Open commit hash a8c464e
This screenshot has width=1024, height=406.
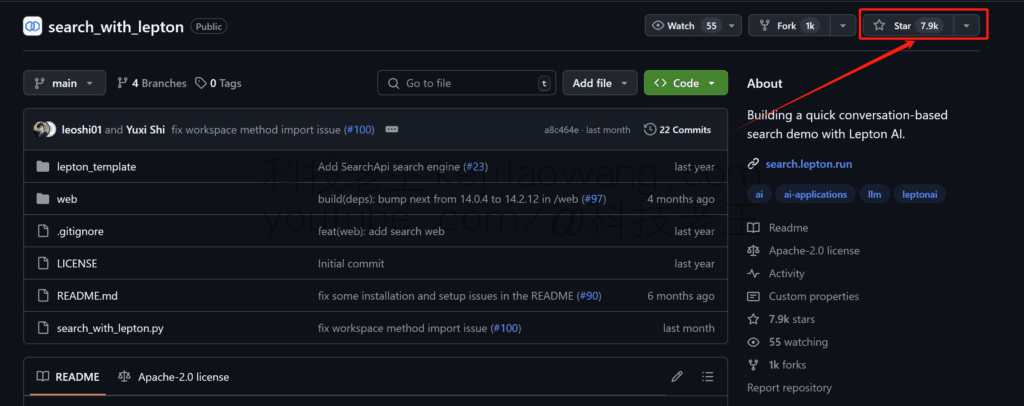tap(561, 130)
